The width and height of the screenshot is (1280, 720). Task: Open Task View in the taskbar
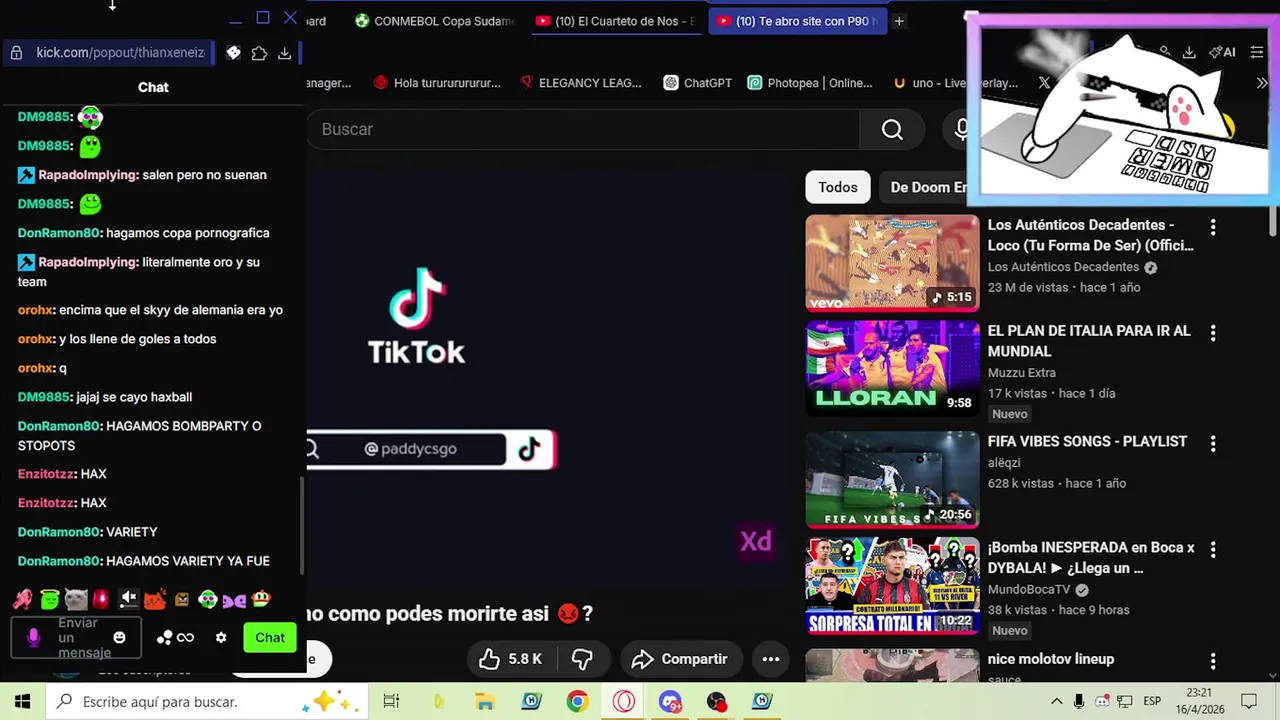coord(391,701)
